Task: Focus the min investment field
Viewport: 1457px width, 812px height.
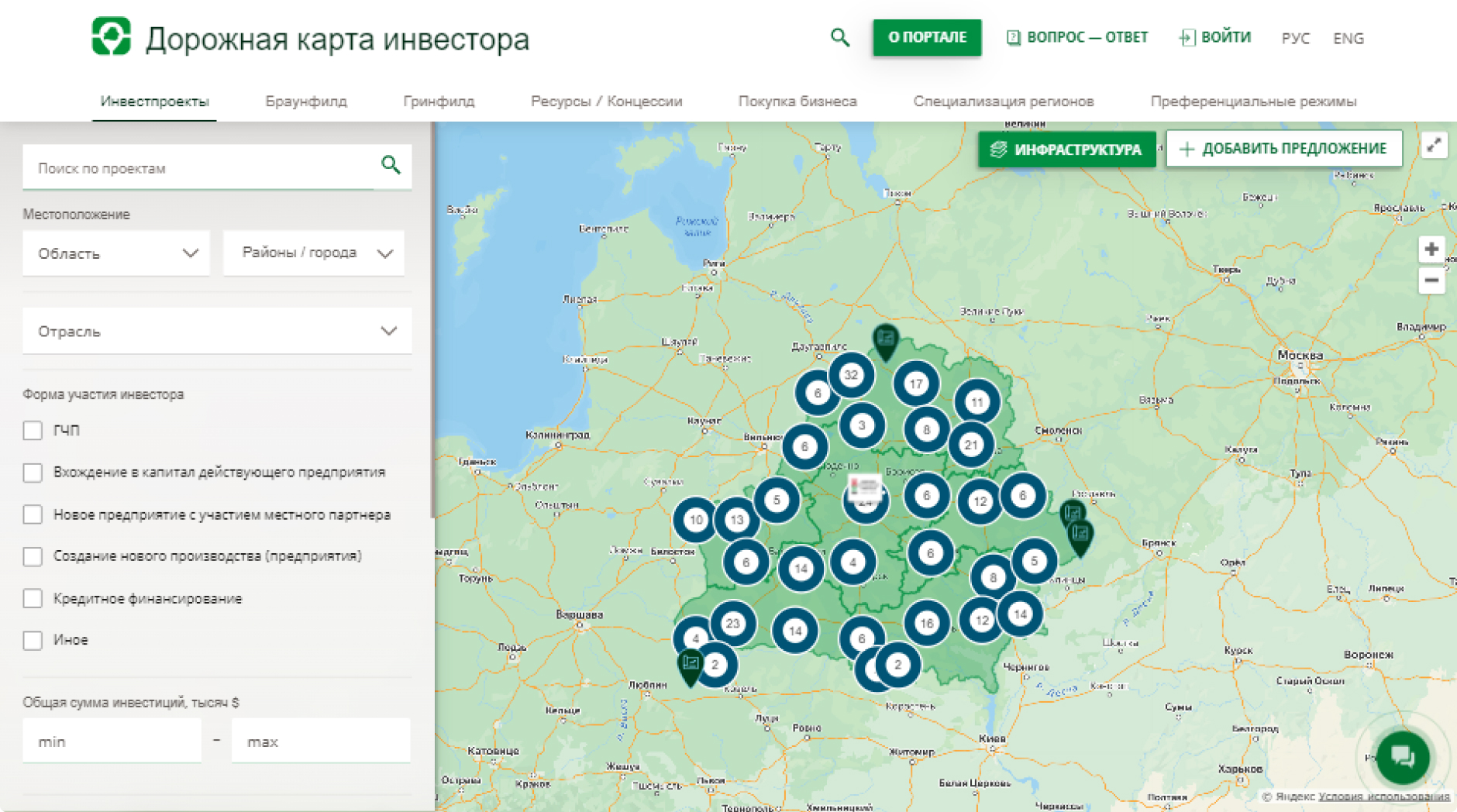Action: pyautogui.click(x=112, y=741)
